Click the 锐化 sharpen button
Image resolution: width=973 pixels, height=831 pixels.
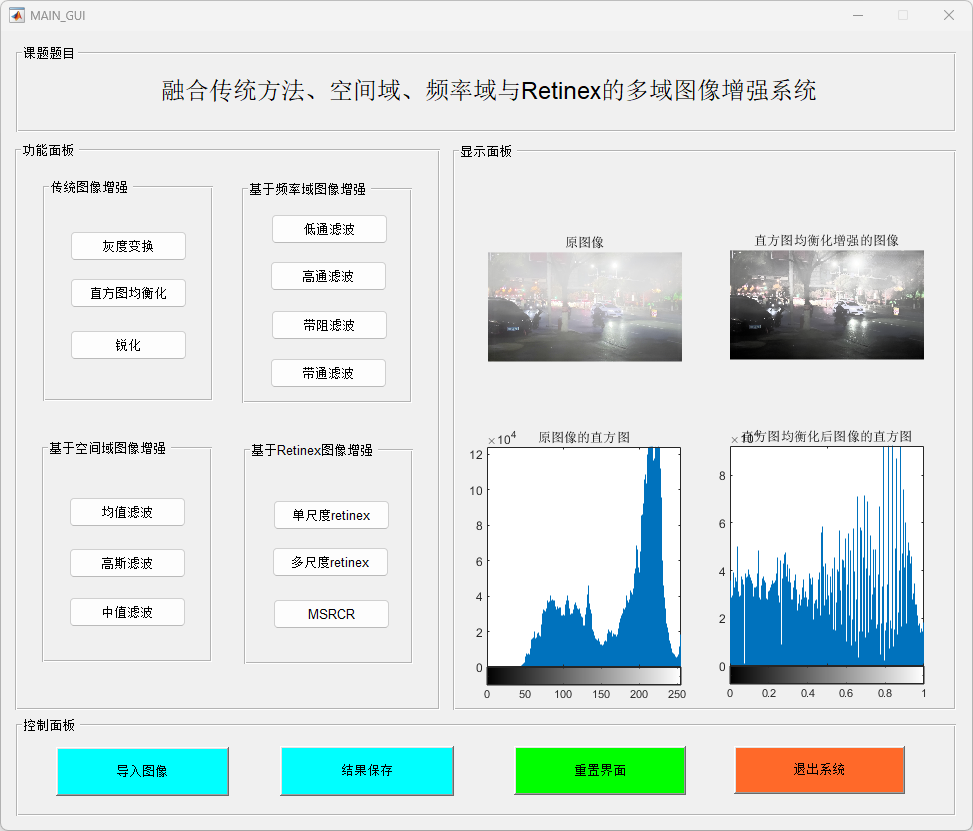128,345
